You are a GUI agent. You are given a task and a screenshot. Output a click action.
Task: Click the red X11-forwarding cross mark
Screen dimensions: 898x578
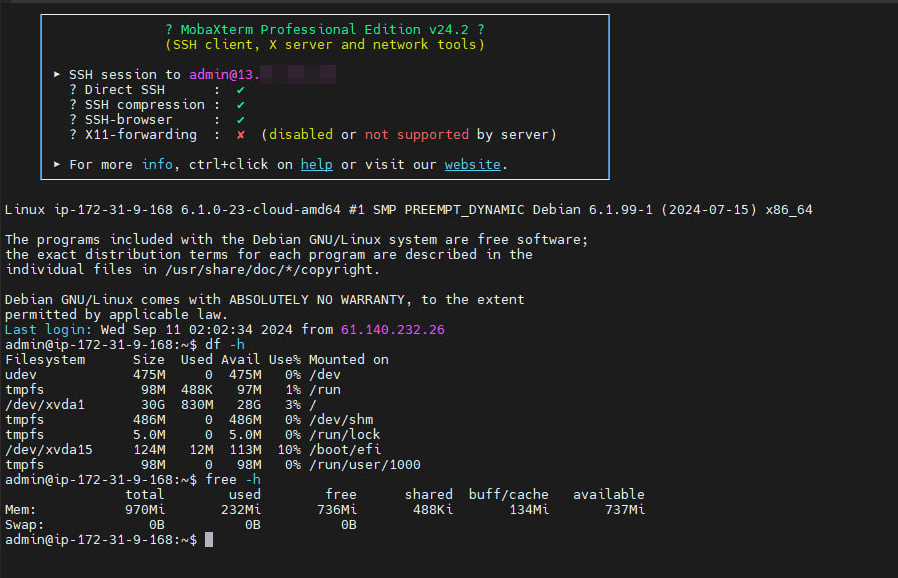click(241, 135)
